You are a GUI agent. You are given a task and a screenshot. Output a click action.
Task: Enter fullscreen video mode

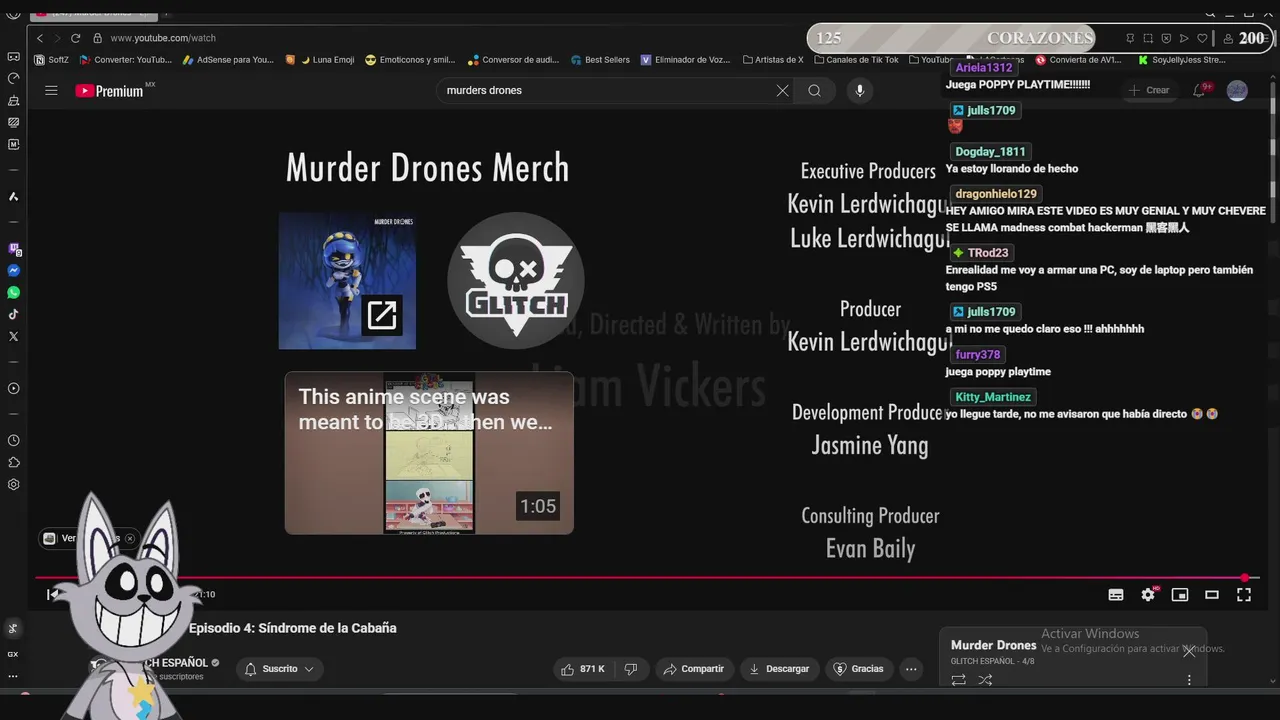1244,595
